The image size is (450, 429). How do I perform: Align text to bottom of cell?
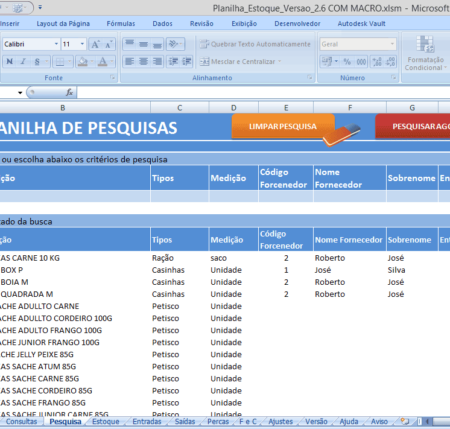[x=157, y=44]
